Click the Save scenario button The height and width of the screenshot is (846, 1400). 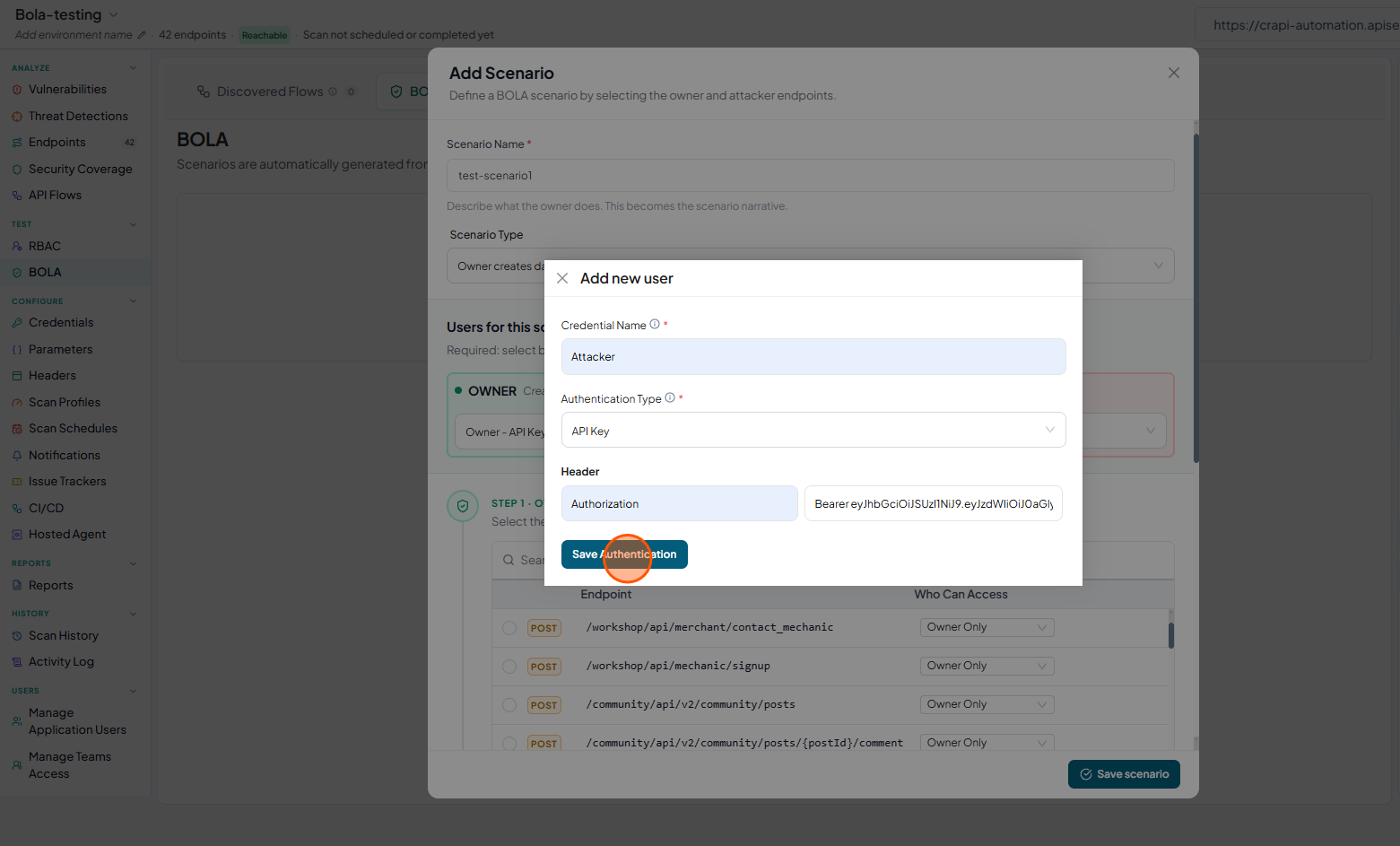(1124, 774)
